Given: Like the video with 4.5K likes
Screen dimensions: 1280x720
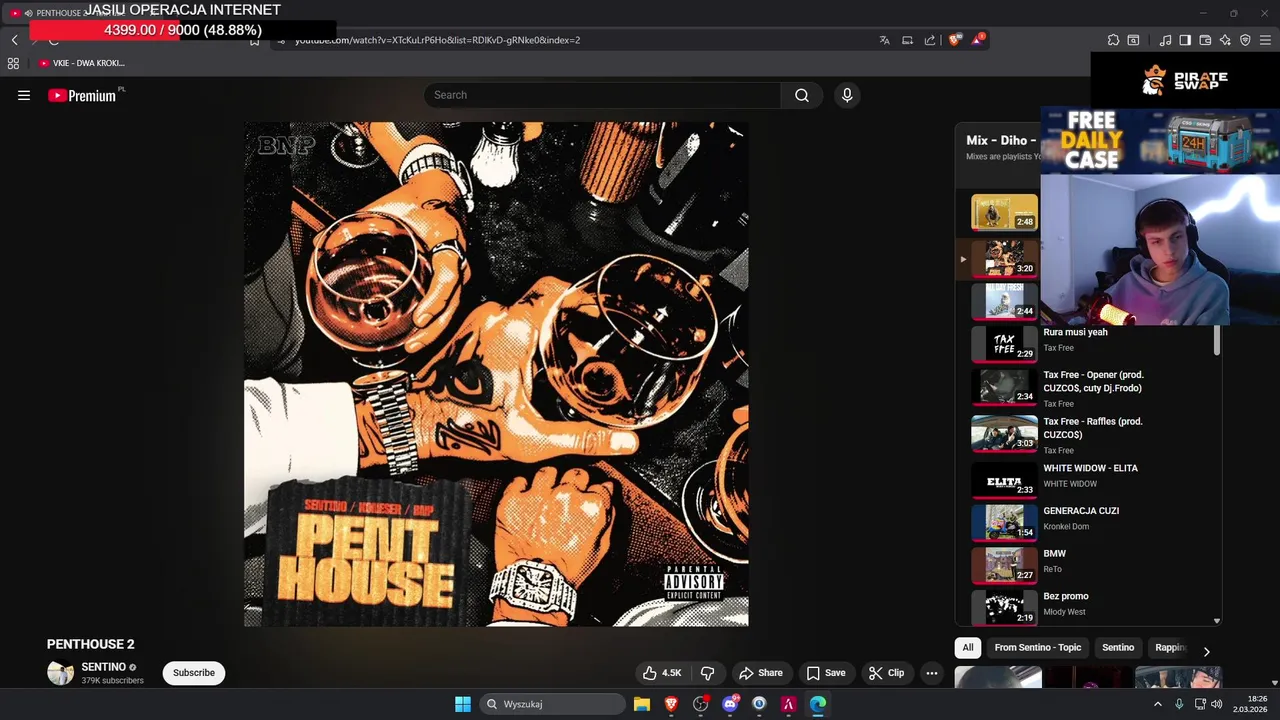Looking at the screenshot, I should pos(662,673).
